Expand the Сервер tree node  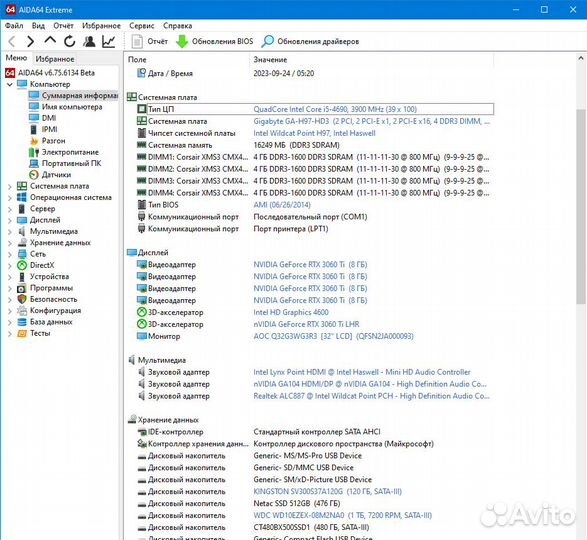10,209
